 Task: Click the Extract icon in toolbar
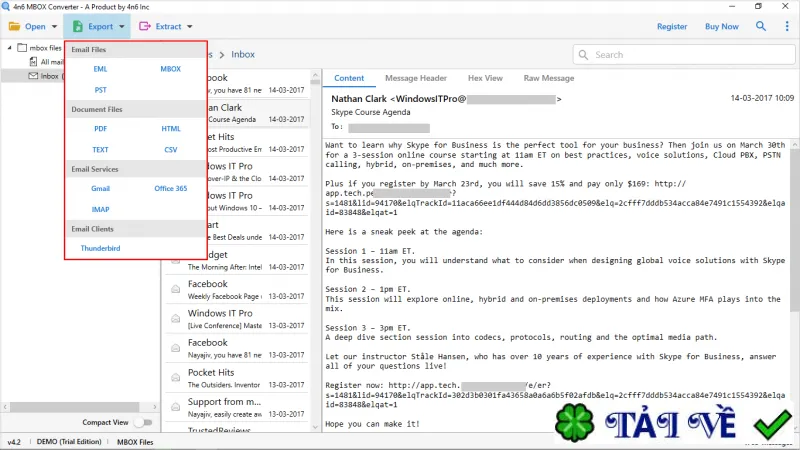click(x=145, y=26)
